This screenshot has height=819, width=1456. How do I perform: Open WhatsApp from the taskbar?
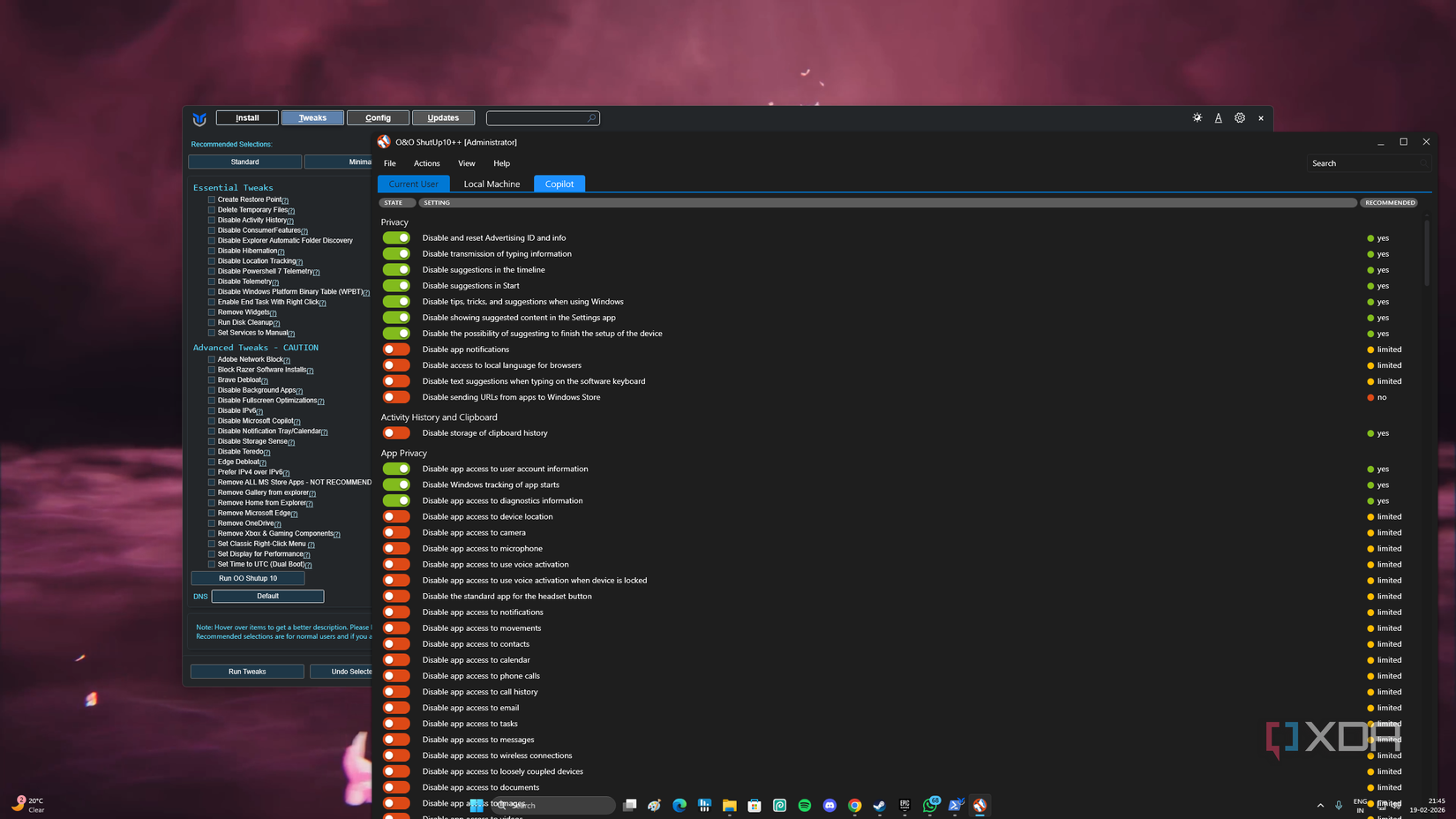coord(930,805)
